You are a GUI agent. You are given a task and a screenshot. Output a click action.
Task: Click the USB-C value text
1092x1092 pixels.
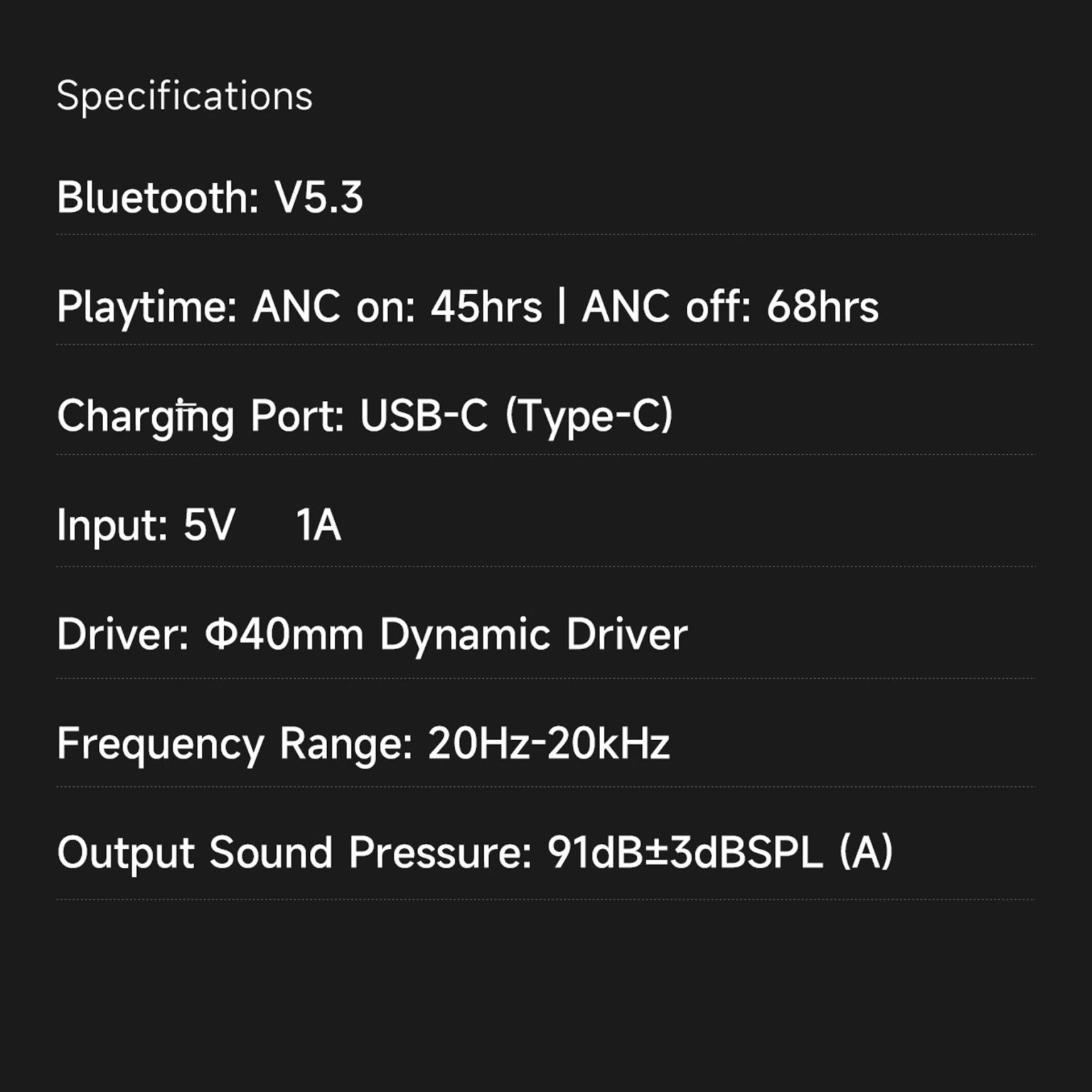coord(424,416)
